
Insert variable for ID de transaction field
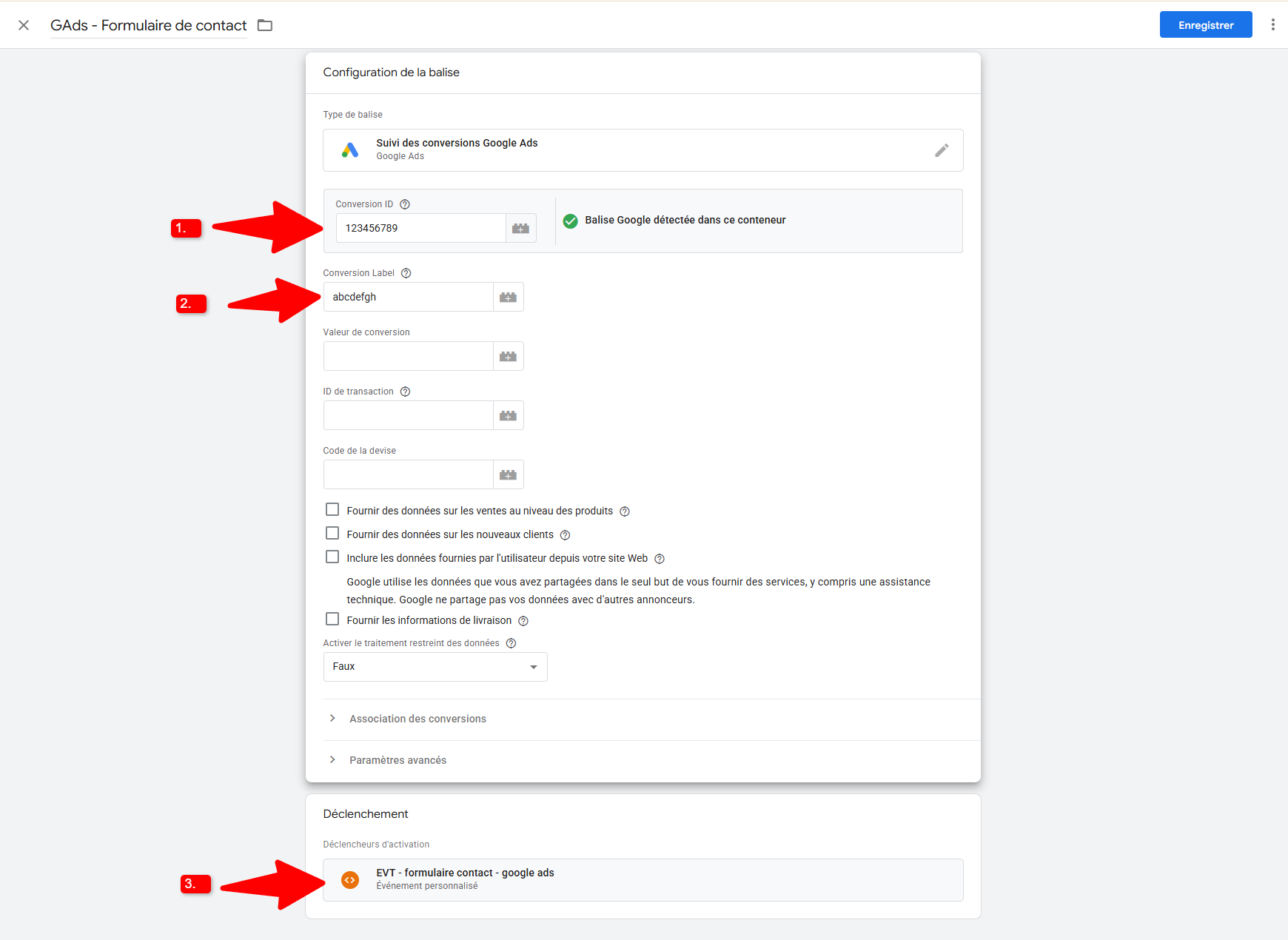pos(509,415)
